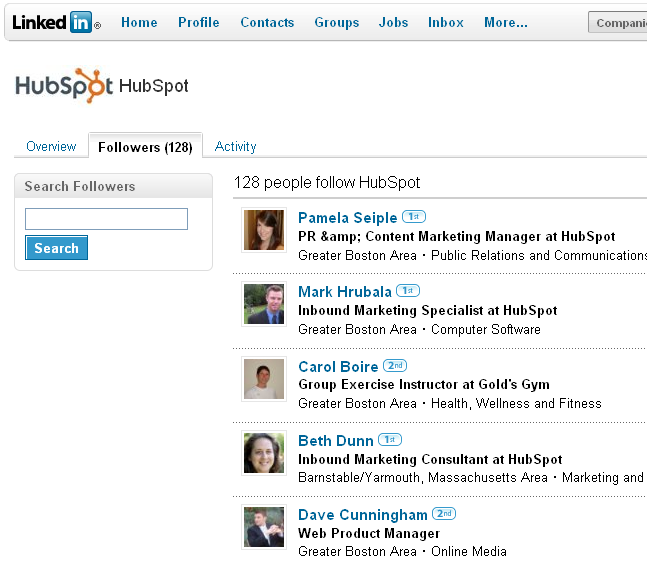Viewport: 647px width, 563px height.
Task: Click 'Web Product Manager' title text
Action: coord(369,533)
